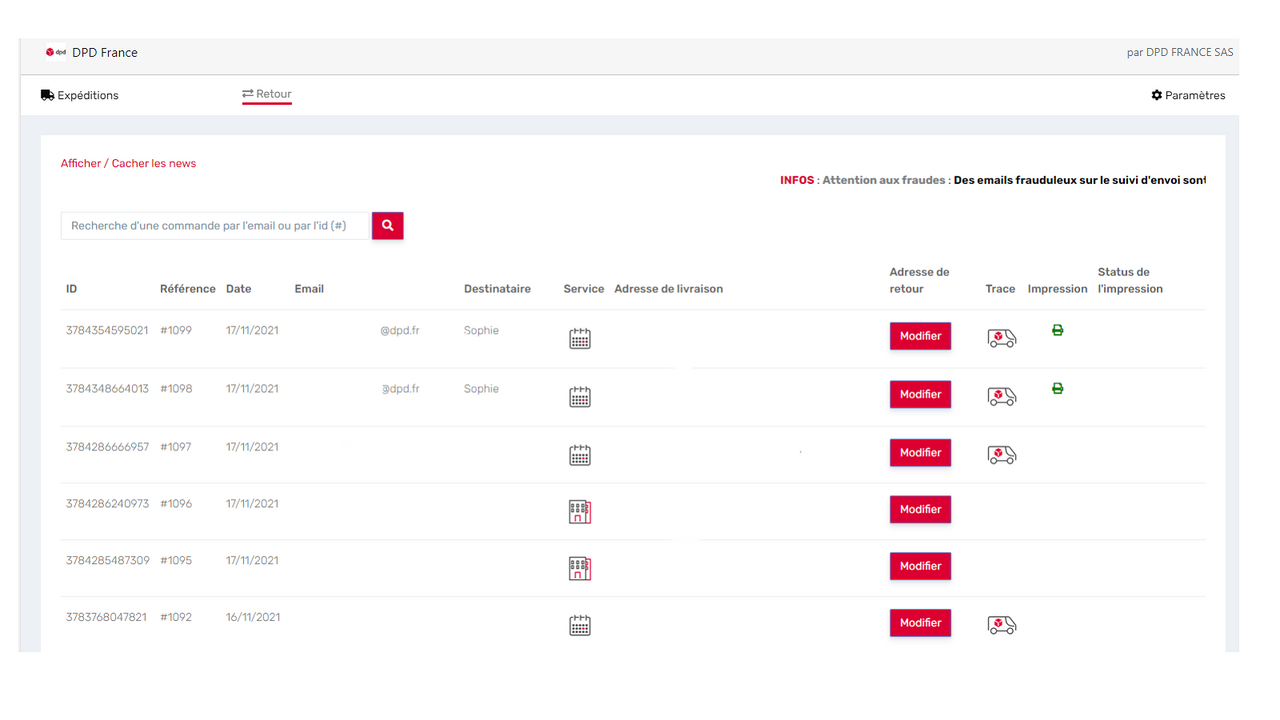Open calendar service icon for order #1098
The image size is (1280, 720).
tap(580, 397)
